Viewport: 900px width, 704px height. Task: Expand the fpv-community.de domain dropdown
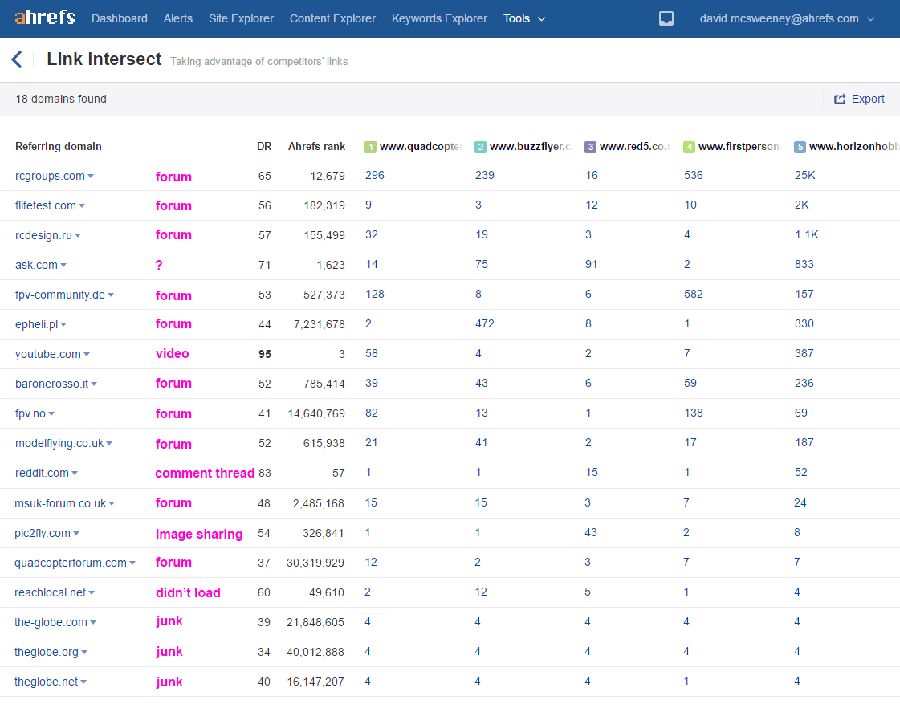tap(111, 295)
